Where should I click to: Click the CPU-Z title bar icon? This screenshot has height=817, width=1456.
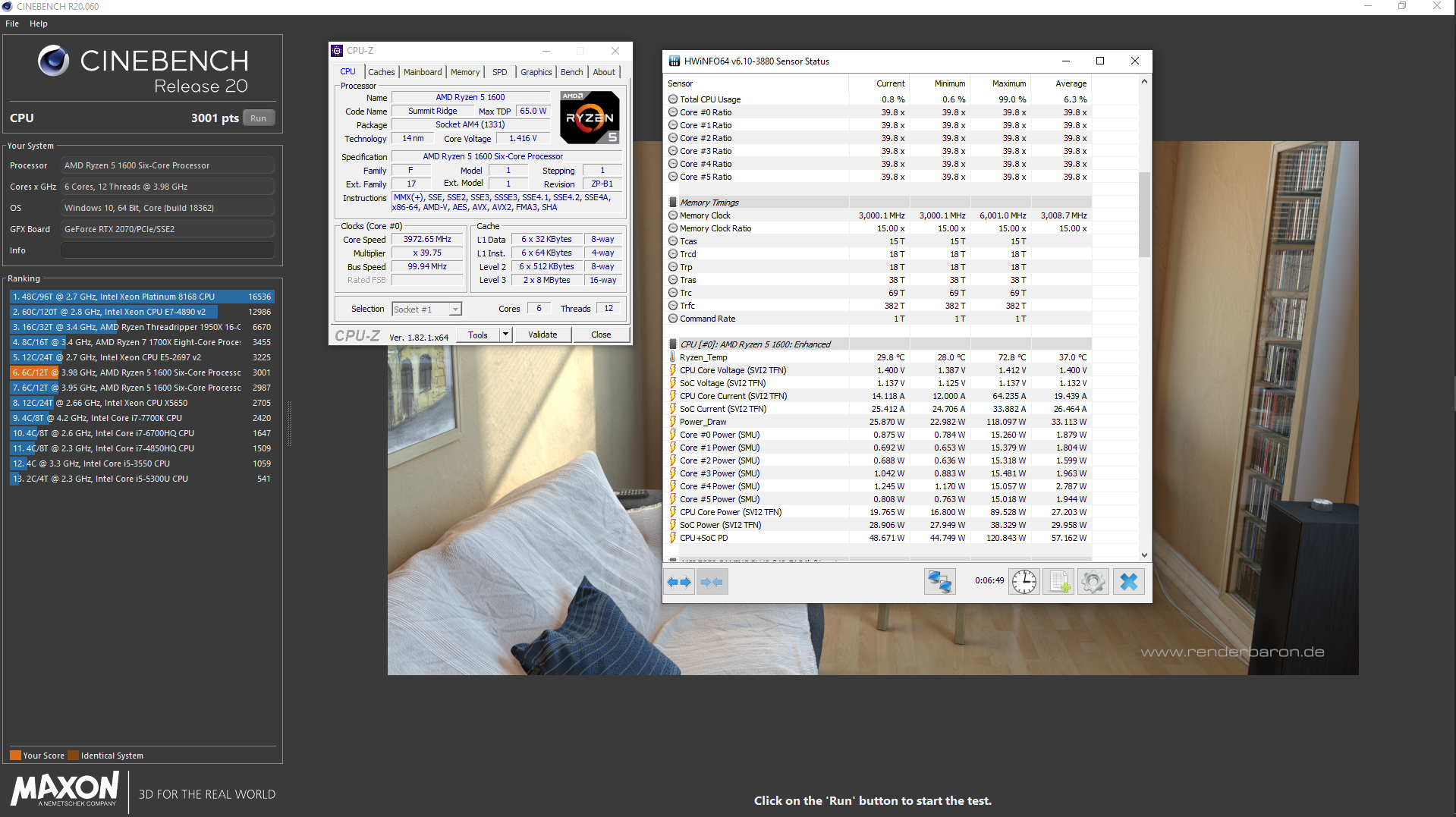tap(337, 51)
